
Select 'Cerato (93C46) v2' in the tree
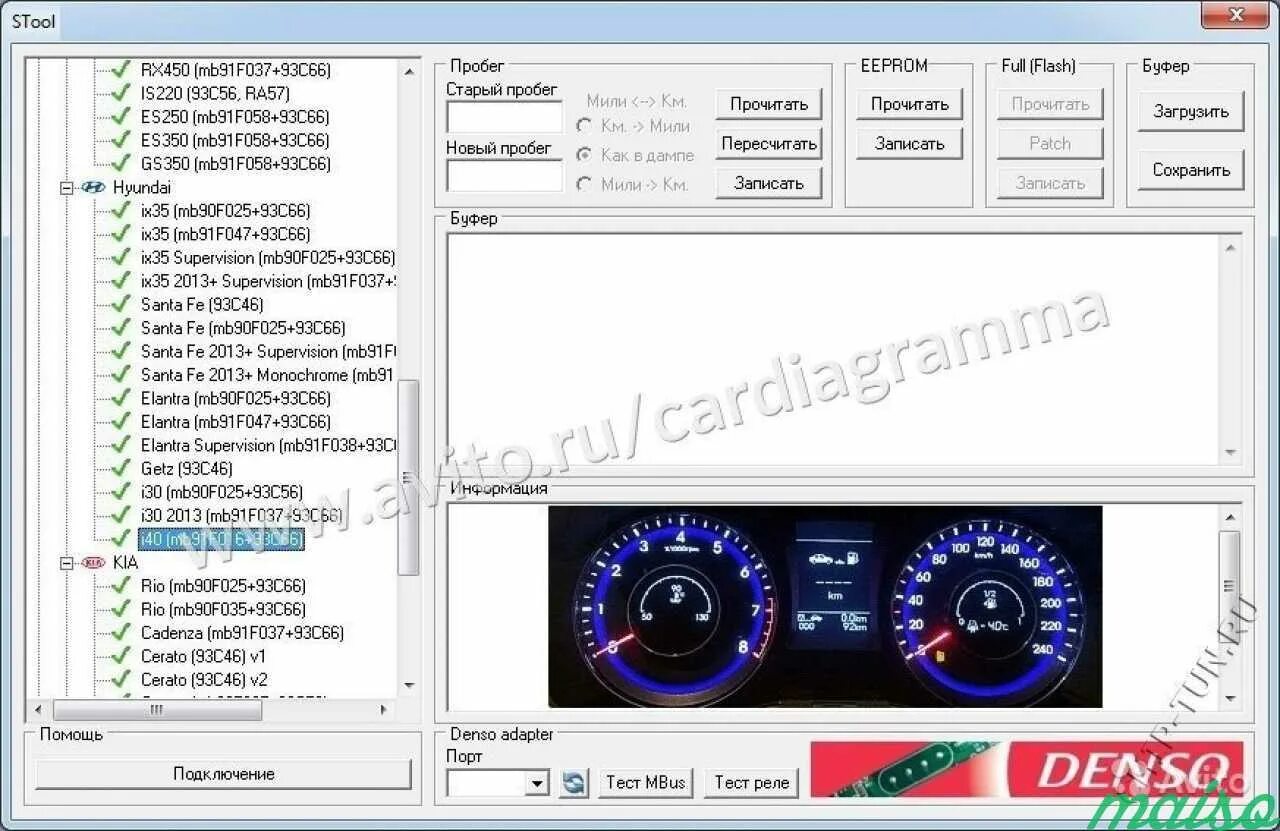tap(204, 679)
